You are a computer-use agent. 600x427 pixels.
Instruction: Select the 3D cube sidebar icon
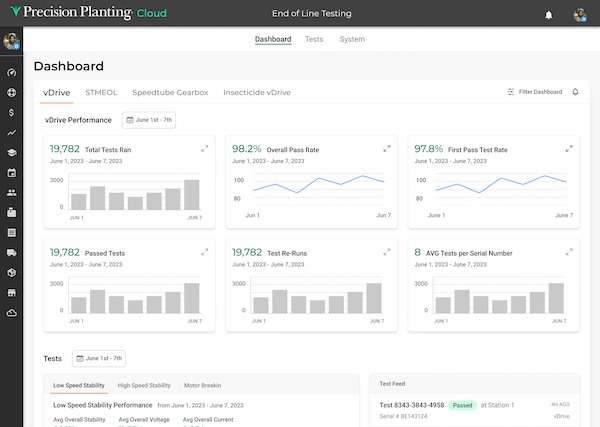click(x=11, y=272)
